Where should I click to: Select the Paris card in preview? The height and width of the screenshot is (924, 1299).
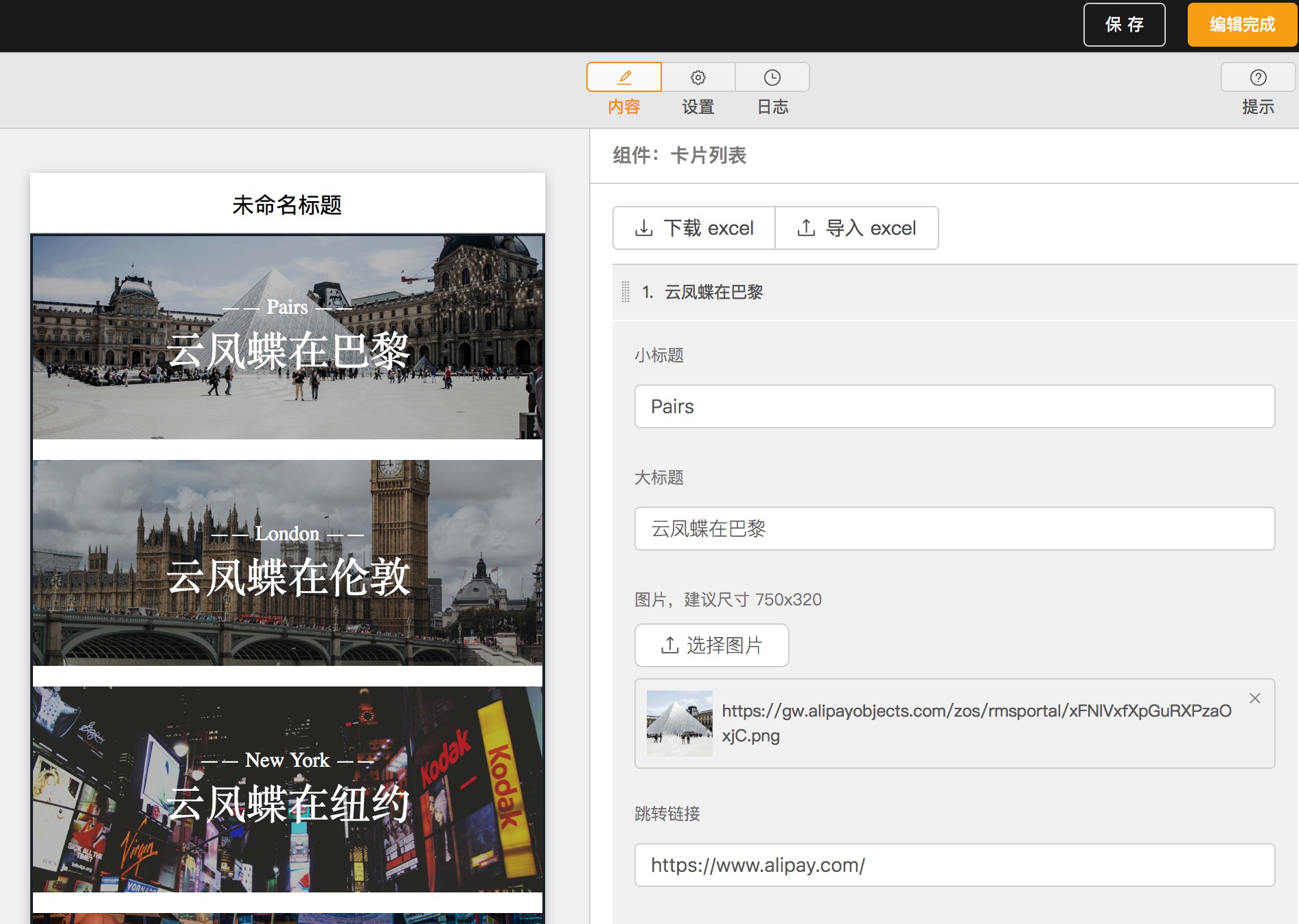point(288,338)
